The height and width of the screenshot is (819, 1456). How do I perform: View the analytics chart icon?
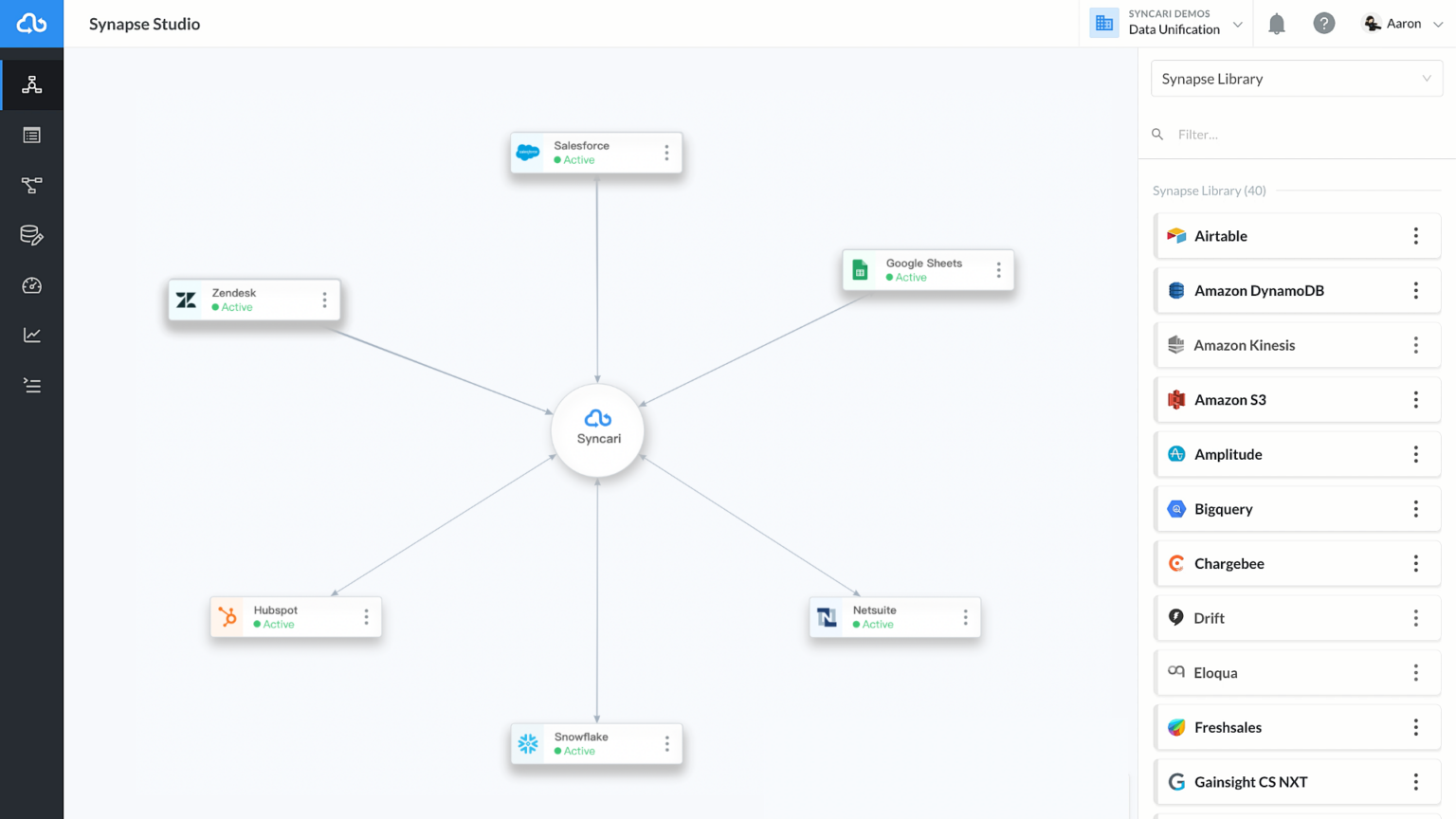click(x=31, y=335)
